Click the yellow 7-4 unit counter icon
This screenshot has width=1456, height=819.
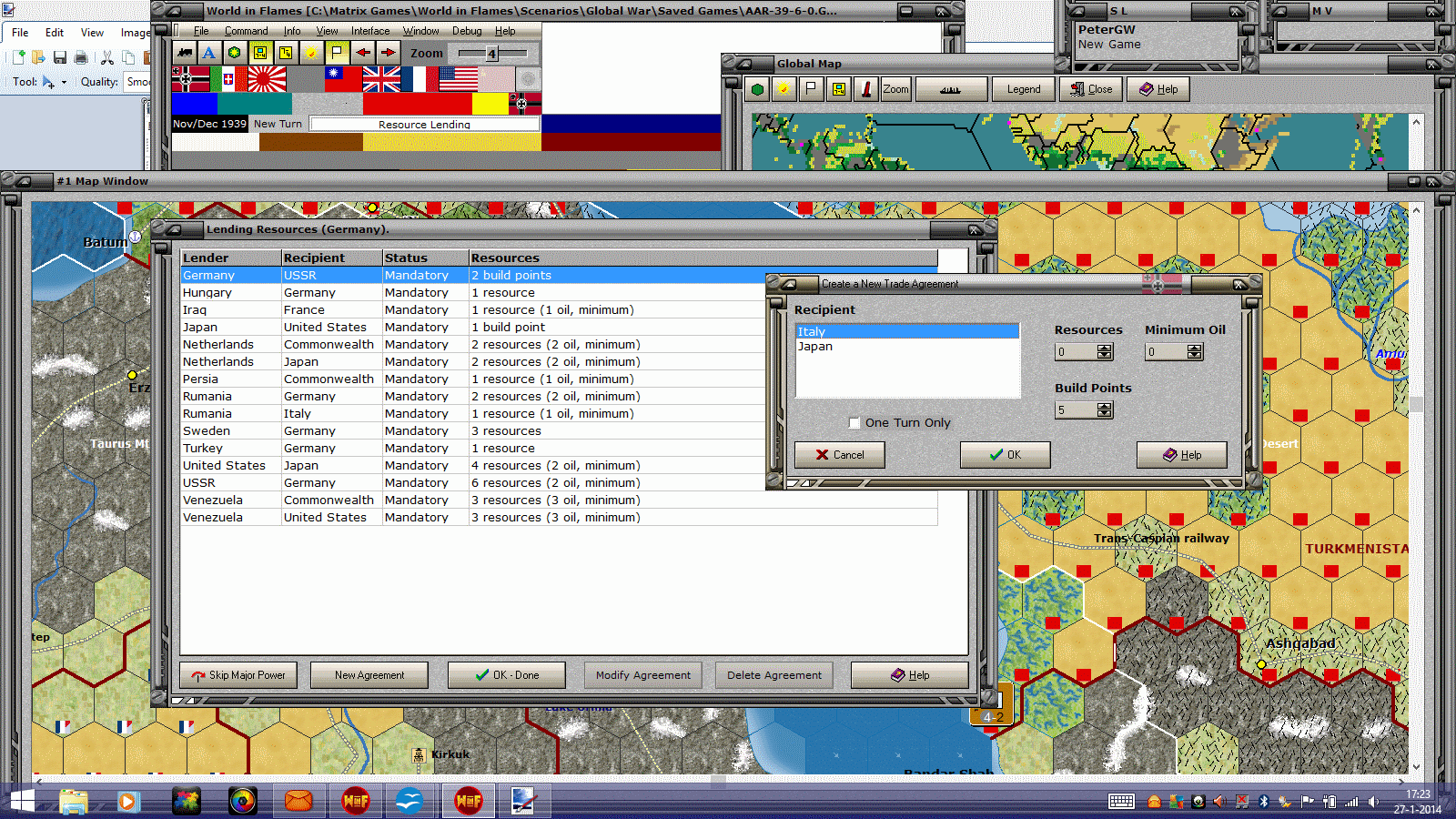pos(260,53)
